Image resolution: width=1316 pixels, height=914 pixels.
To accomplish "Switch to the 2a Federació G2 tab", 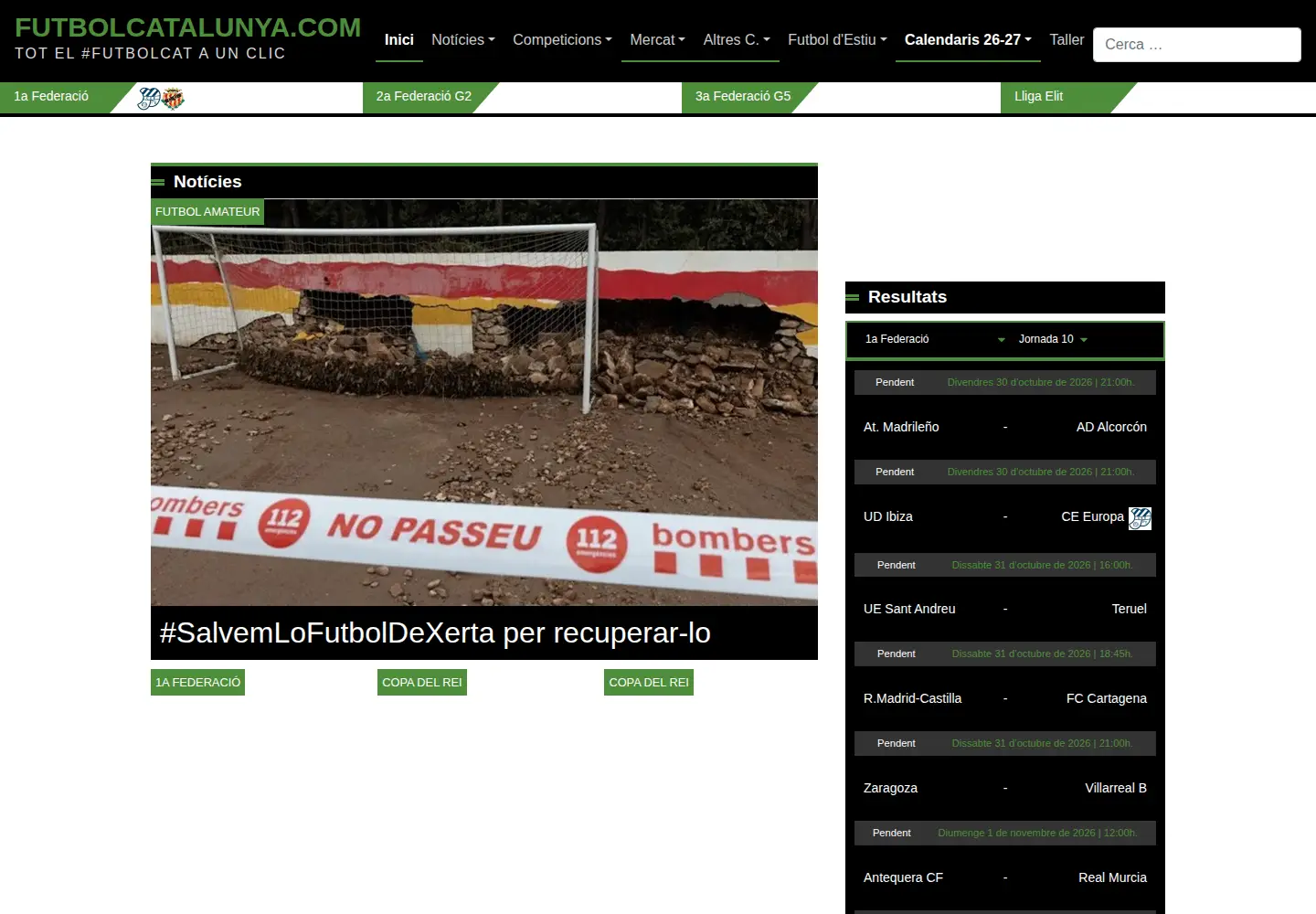I will pos(424,96).
